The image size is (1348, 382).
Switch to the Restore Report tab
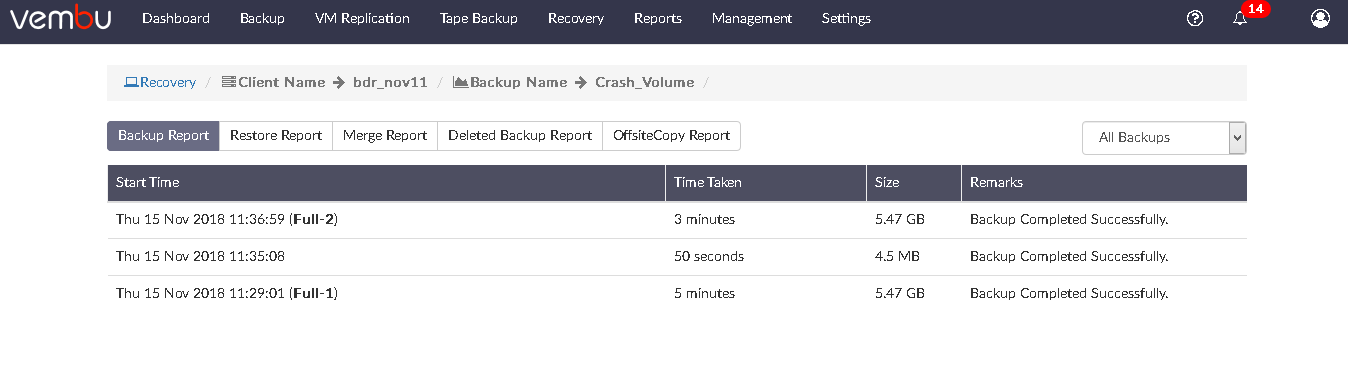(276, 136)
